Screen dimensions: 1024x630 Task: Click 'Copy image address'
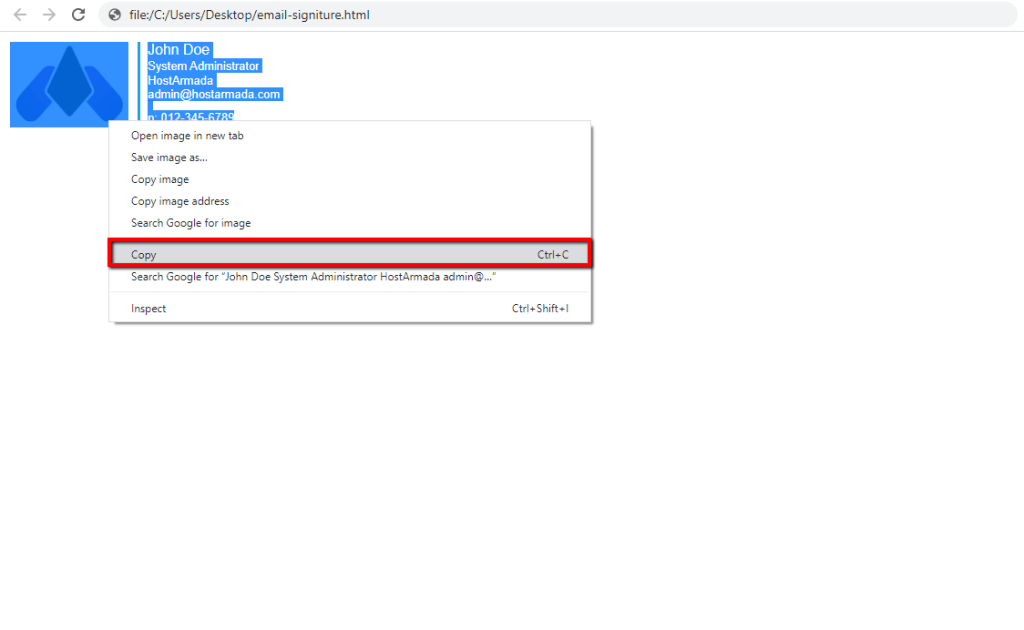[180, 201]
